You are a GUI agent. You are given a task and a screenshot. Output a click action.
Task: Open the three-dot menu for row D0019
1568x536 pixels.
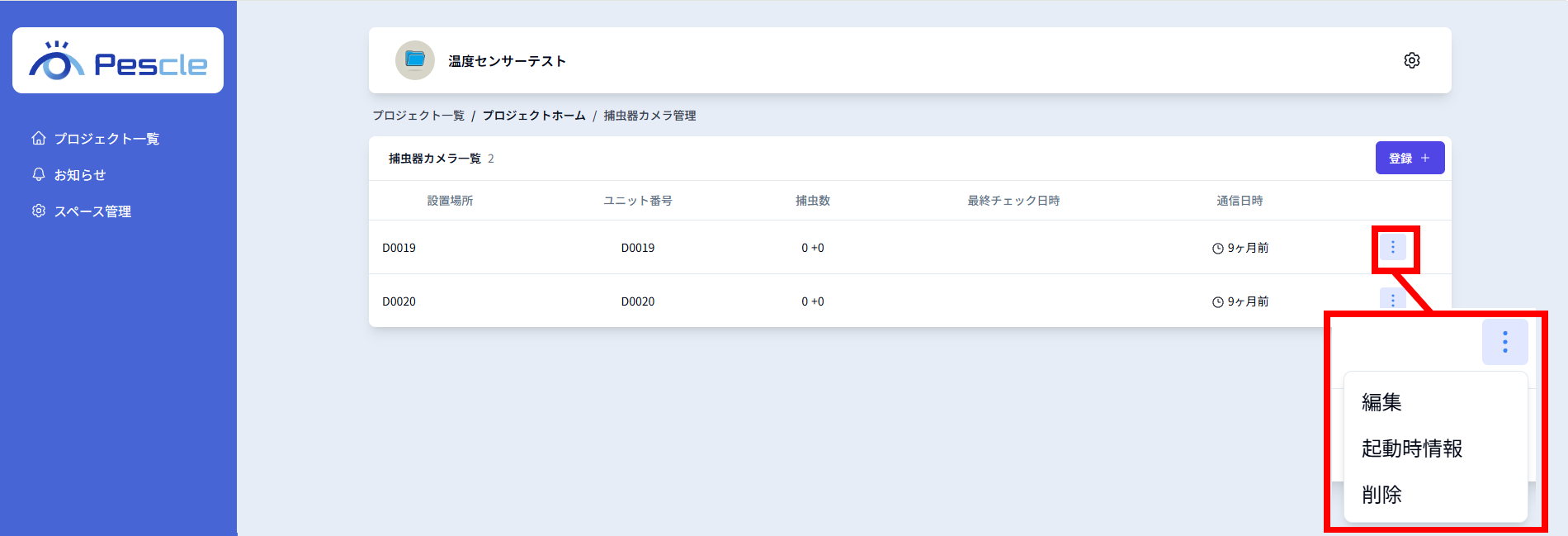click(x=1392, y=248)
